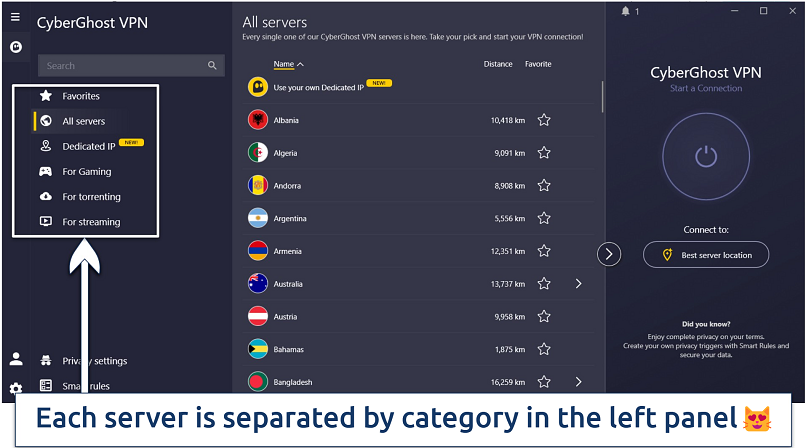Open the hamburger menu
Viewport: 806px width, 448px height.
point(15,17)
